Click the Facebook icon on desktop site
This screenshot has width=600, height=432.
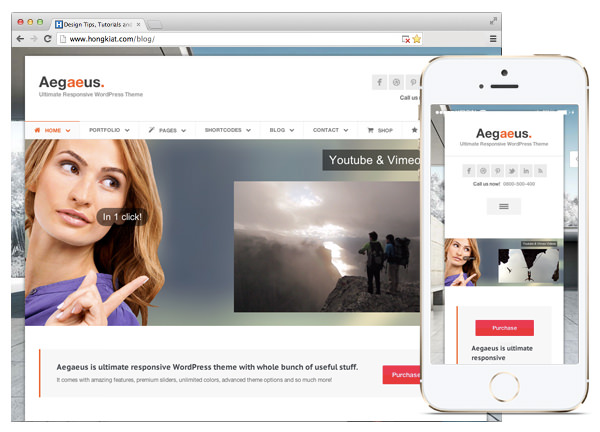pos(380,82)
